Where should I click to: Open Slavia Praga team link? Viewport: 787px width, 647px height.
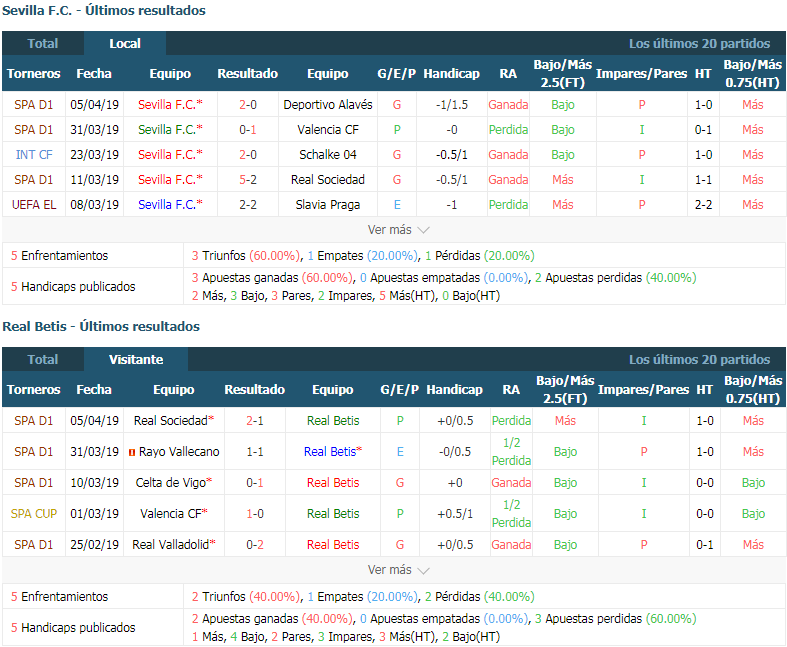coord(328,205)
